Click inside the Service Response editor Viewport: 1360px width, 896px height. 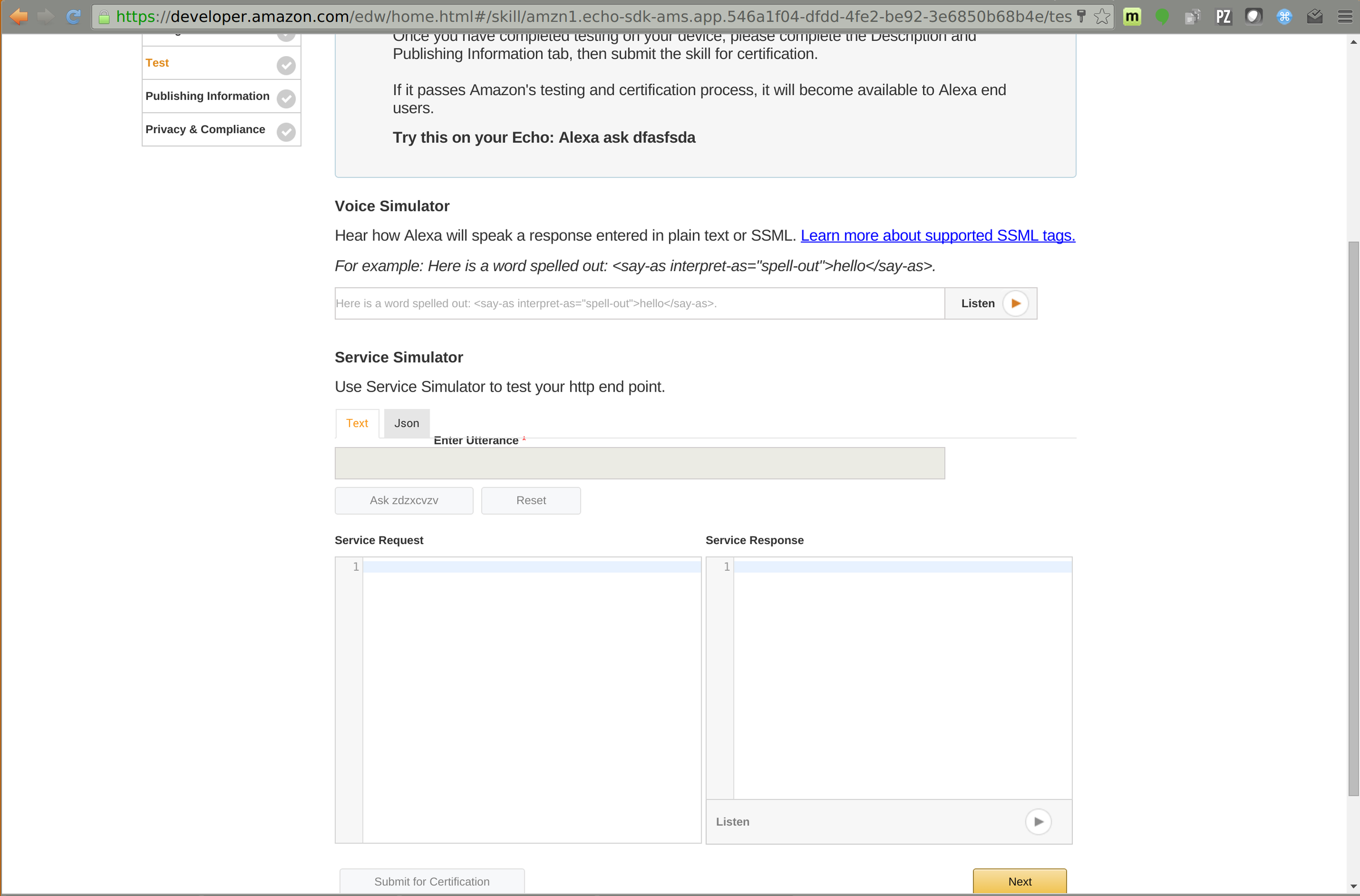pyautogui.click(x=889, y=678)
